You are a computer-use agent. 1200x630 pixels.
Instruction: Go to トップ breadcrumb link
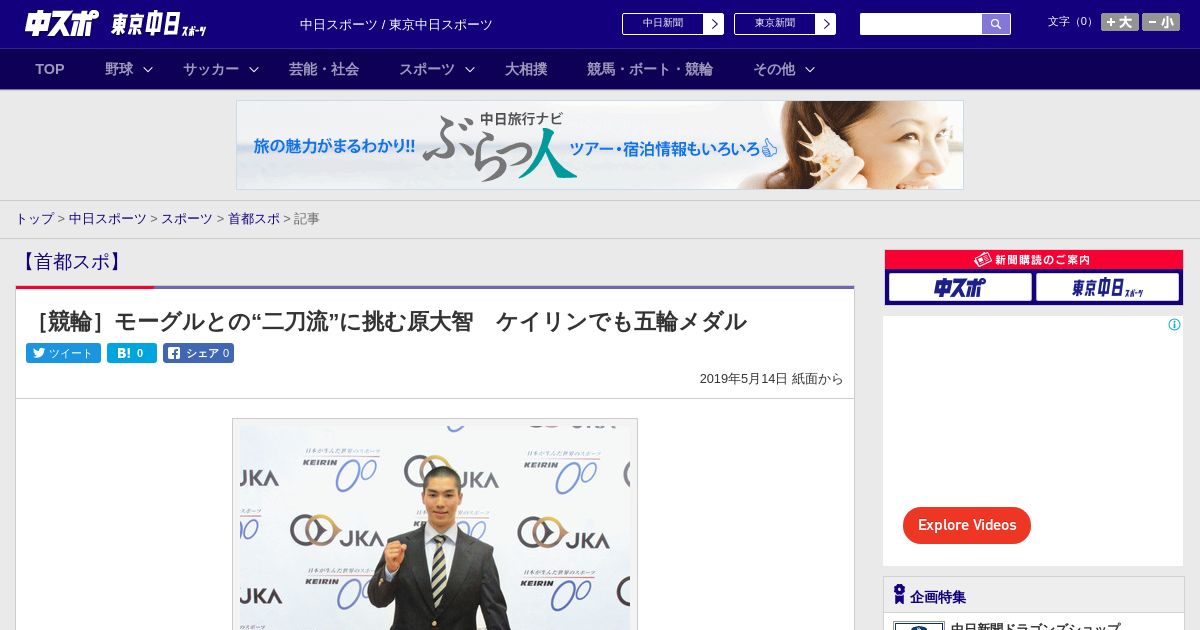[34, 218]
